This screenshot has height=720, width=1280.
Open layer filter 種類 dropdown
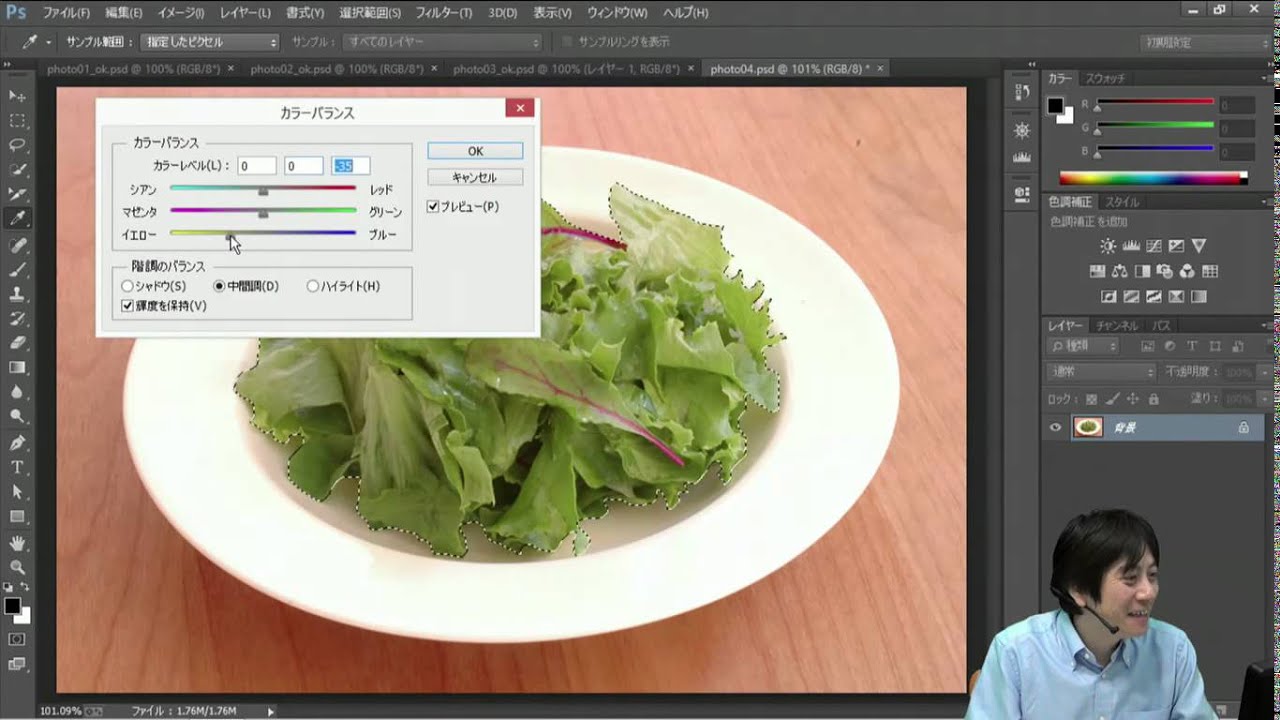click(x=1082, y=346)
